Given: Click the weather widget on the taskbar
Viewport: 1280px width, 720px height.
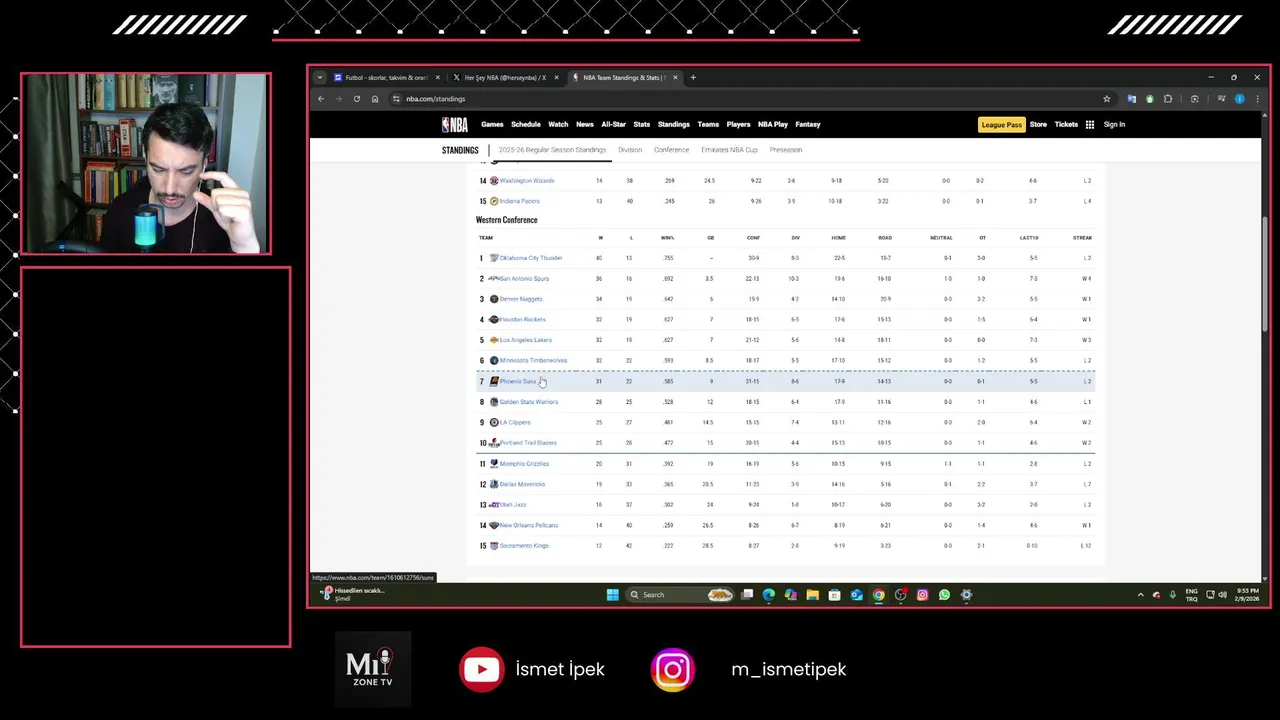Looking at the screenshot, I should pos(352,594).
